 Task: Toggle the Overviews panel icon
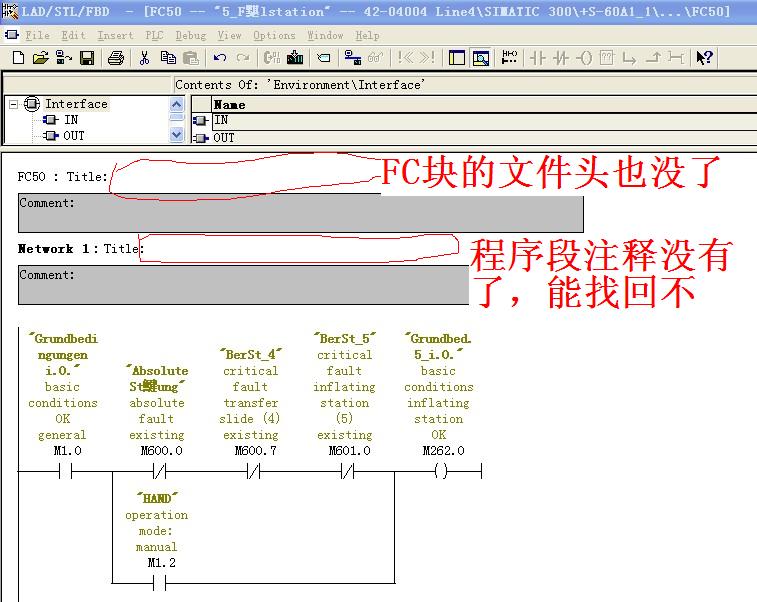[457, 58]
